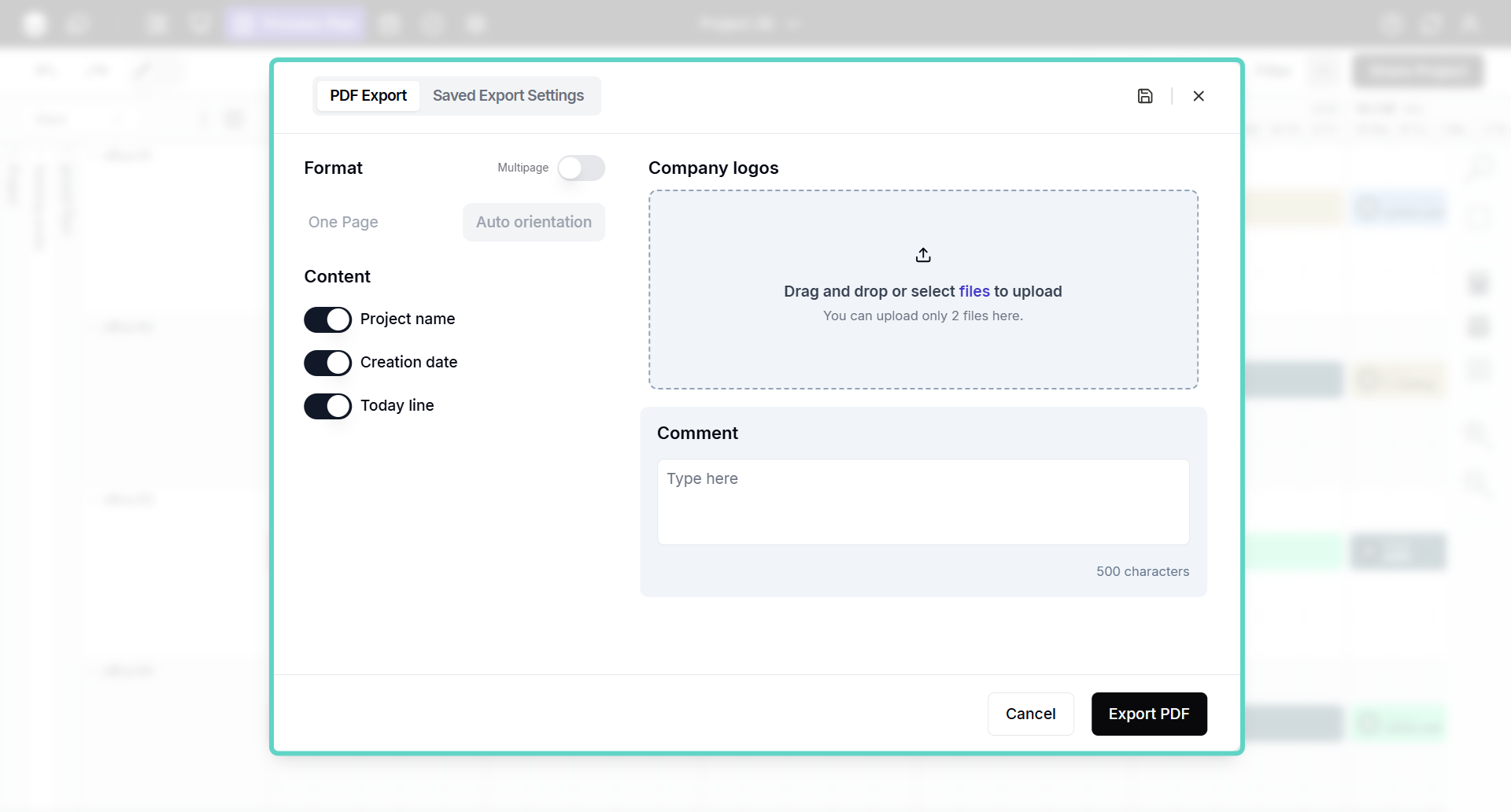This screenshot has width=1511, height=812.
Task: Click the company logos drop zone hint text
Action: (x=922, y=316)
